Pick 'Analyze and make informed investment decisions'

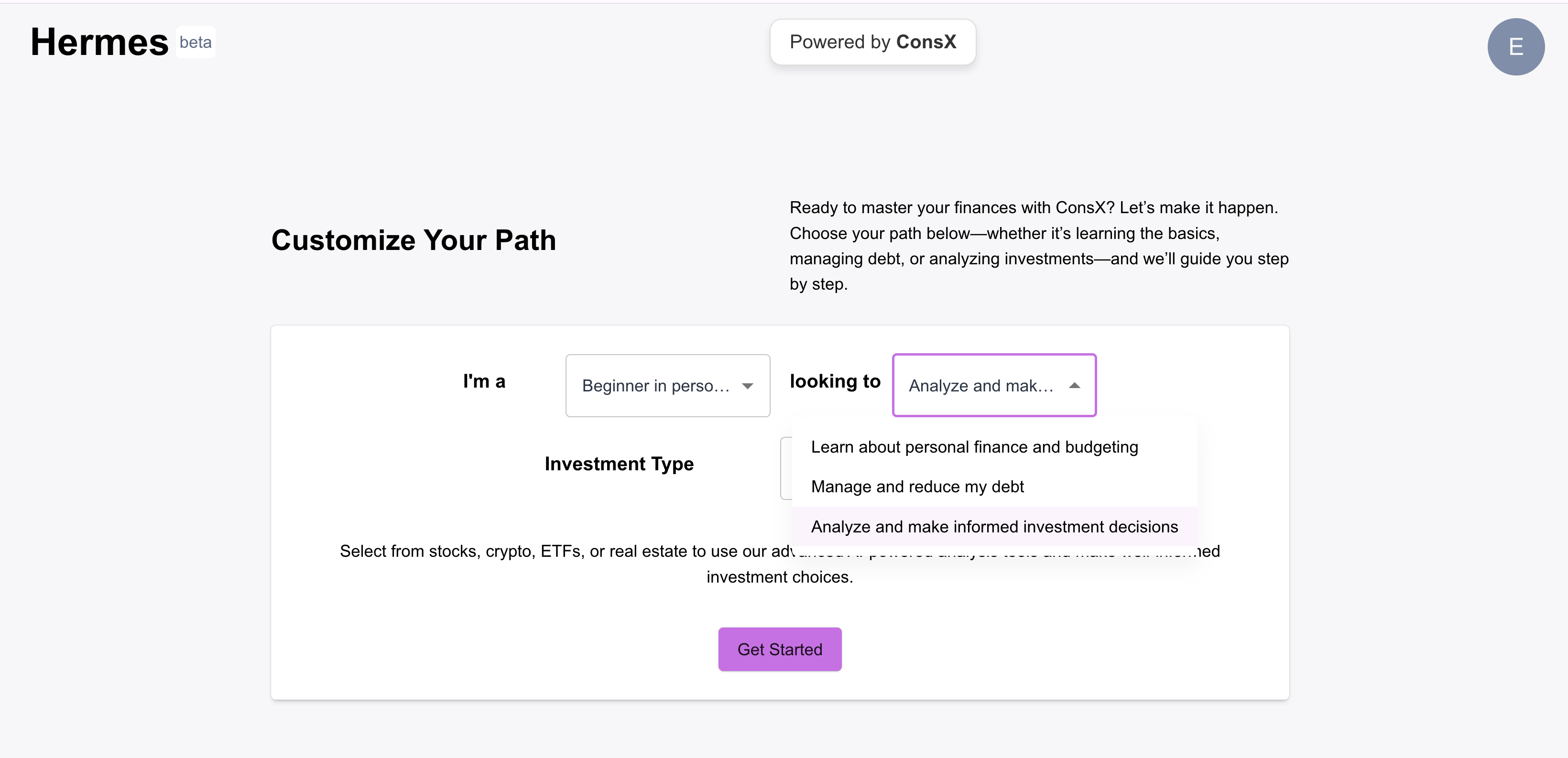coord(994,527)
